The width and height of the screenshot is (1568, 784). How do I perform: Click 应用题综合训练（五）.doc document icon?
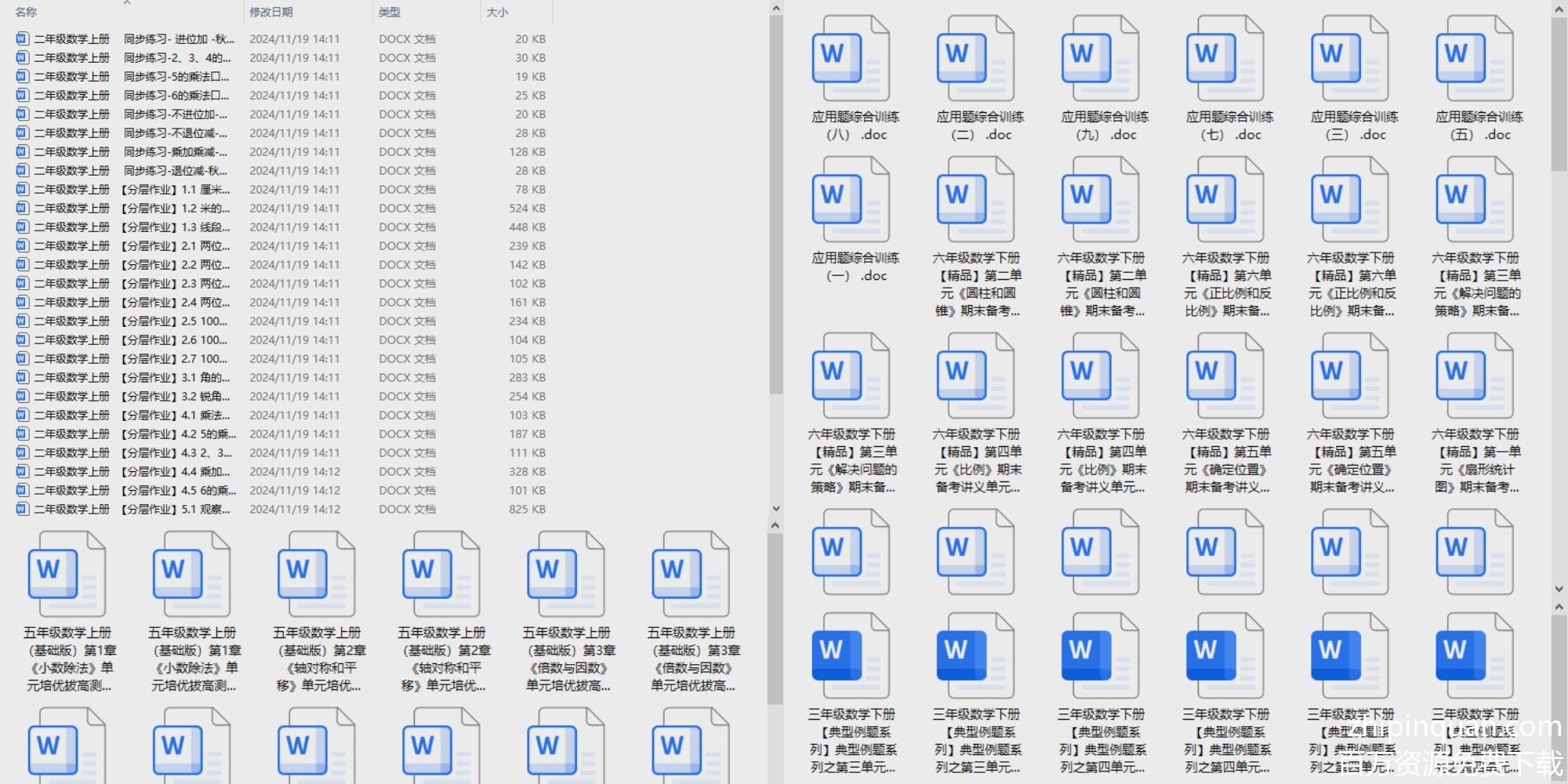1474,60
